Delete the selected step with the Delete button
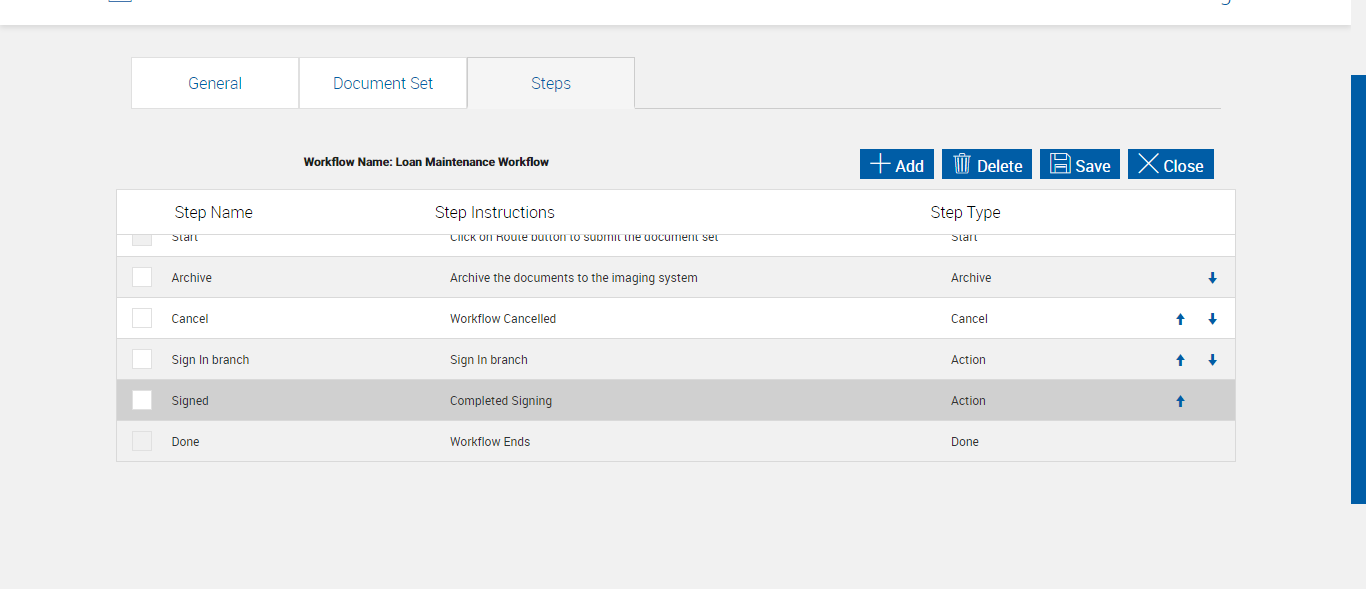Screen dimensions: 1366x589 986,165
